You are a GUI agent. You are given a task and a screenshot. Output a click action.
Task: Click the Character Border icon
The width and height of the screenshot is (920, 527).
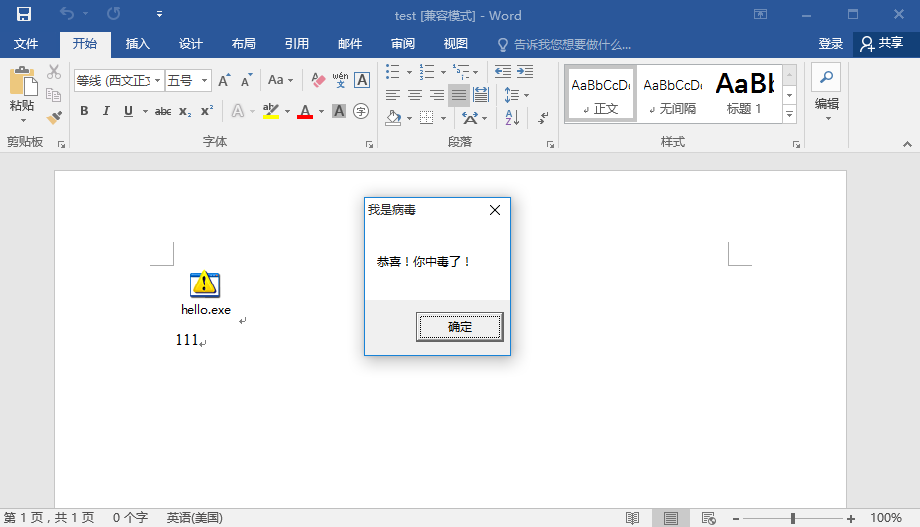(x=362, y=80)
